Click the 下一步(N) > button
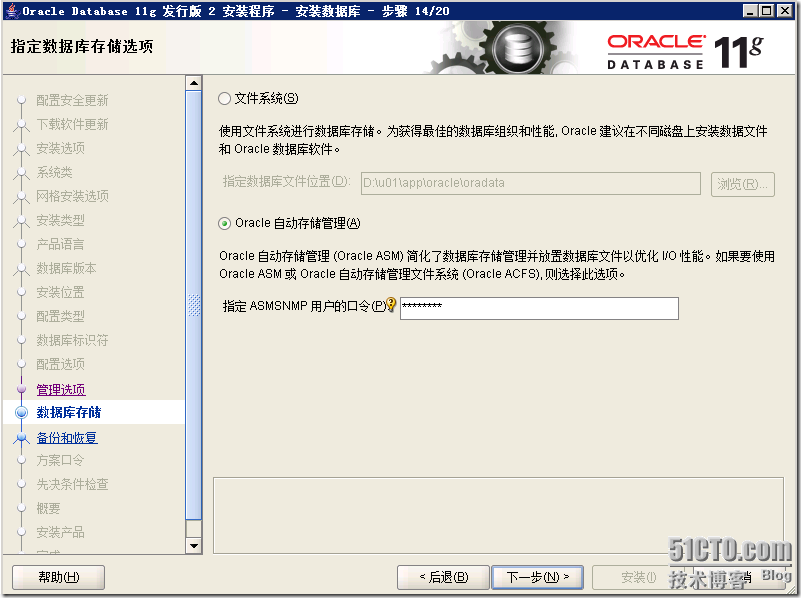 537,578
